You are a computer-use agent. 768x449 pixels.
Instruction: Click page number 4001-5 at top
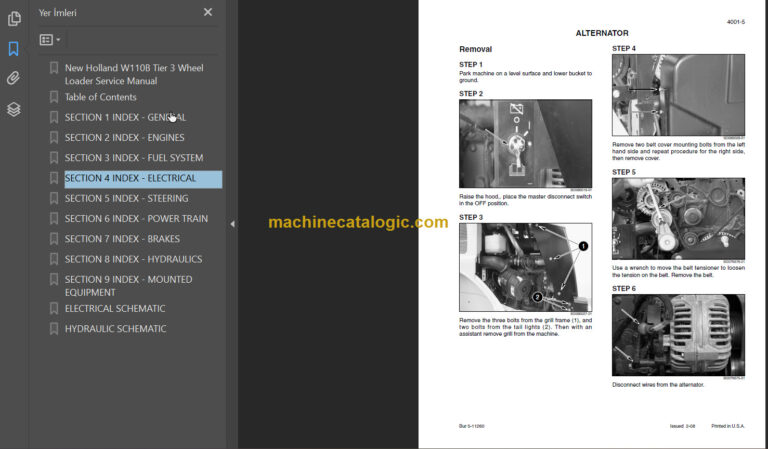coord(736,22)
